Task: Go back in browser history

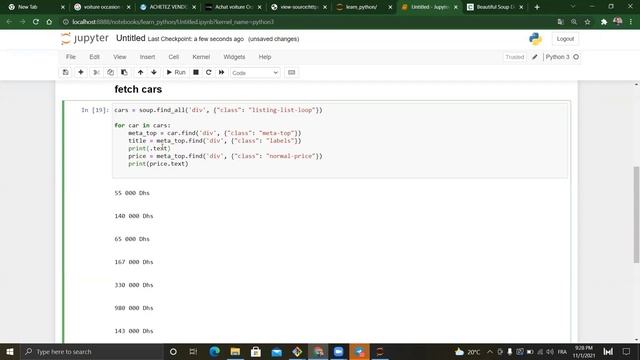Action: click(9, 22)
